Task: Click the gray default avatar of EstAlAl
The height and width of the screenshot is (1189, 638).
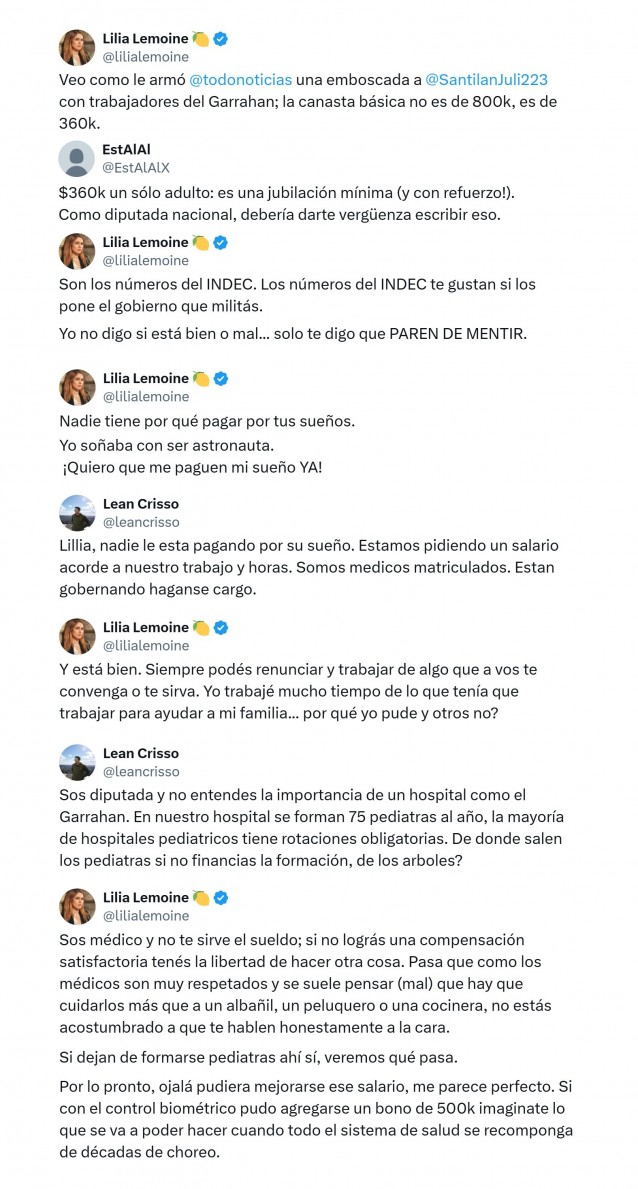Action: click(77, 158)
